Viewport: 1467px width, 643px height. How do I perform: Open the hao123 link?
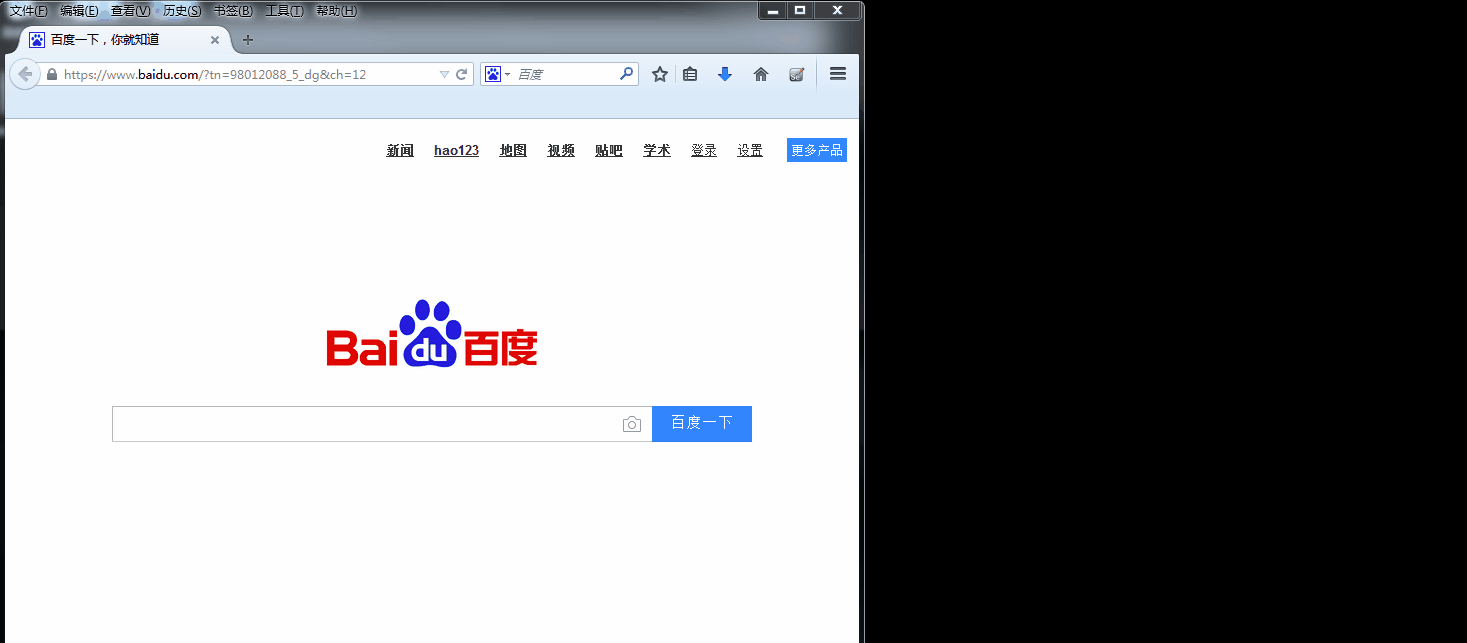coord(456,151)
